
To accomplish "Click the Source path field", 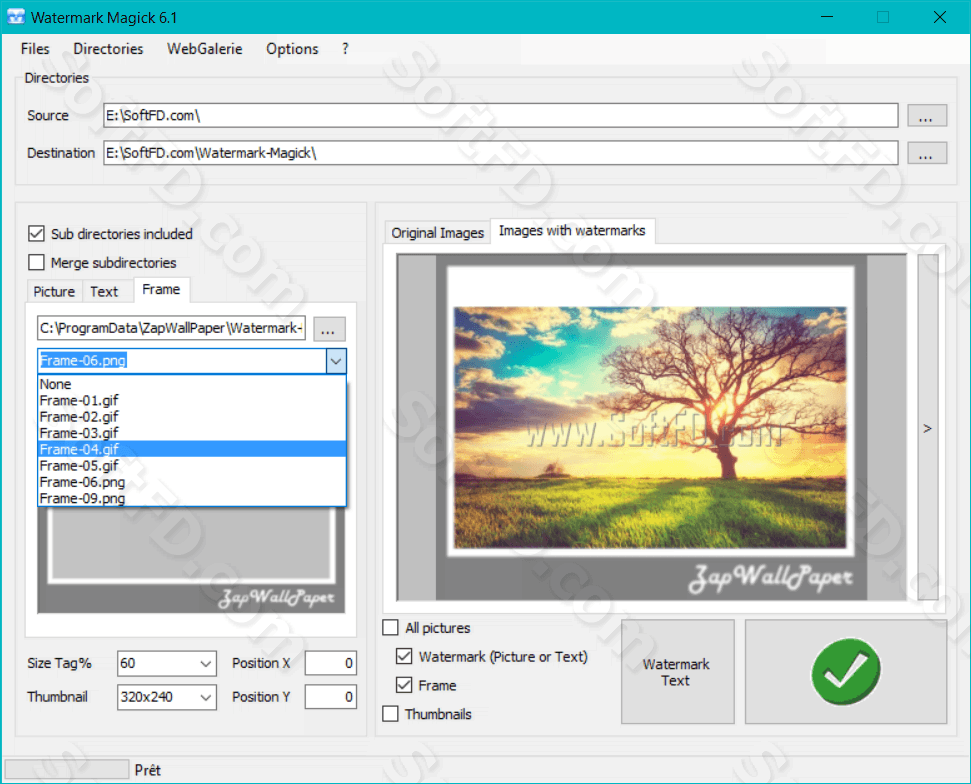I will pos(500,115).
